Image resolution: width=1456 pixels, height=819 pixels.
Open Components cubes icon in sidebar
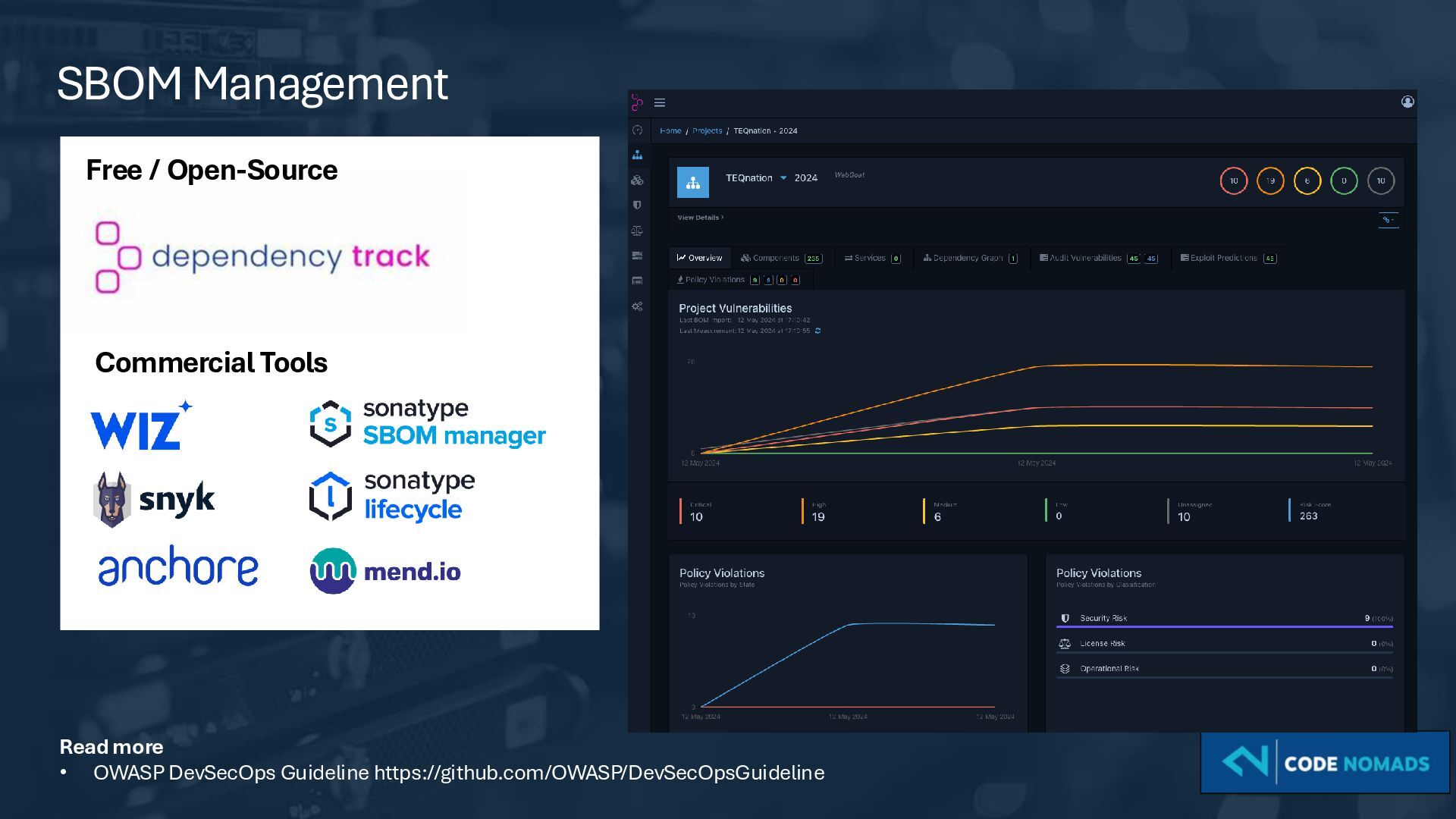[x=637, y=180]
